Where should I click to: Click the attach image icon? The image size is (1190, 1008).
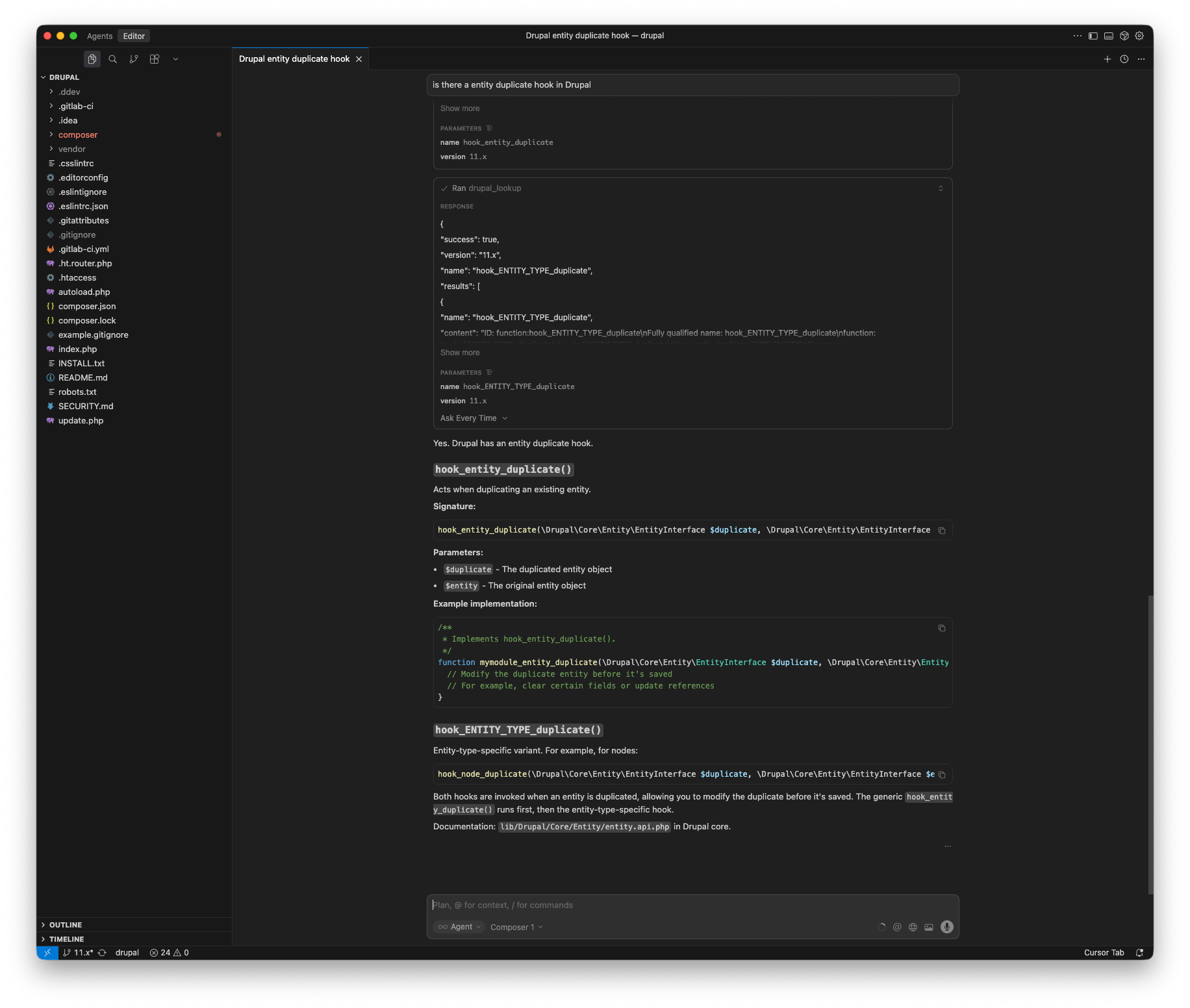[929, 927]
